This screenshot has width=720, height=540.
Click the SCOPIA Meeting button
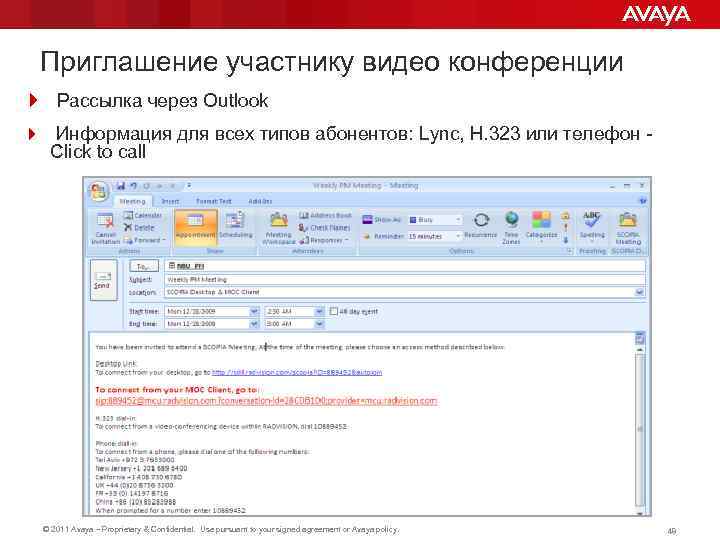(x=628, y=228)
